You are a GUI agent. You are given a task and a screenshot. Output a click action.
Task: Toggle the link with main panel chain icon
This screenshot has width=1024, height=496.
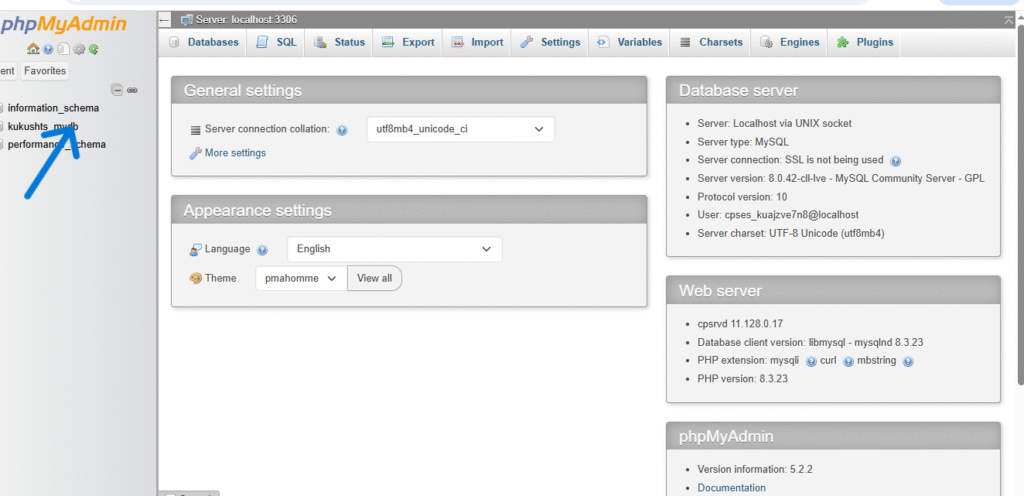[x=132, y=90]
